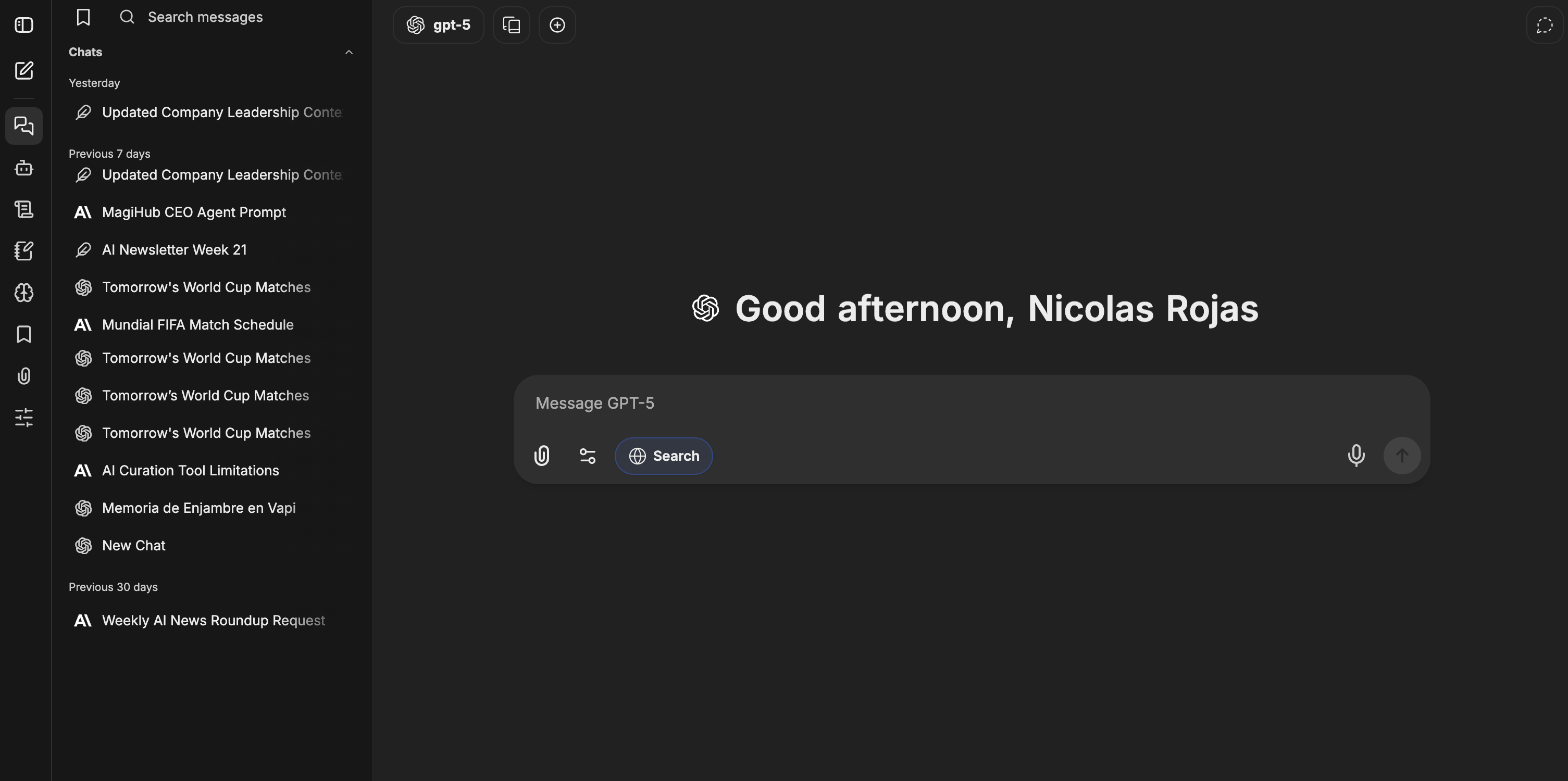Click the OpenAI logo beside the greeting
This screenshot has width=1568, height=781.
coord(705,308)
